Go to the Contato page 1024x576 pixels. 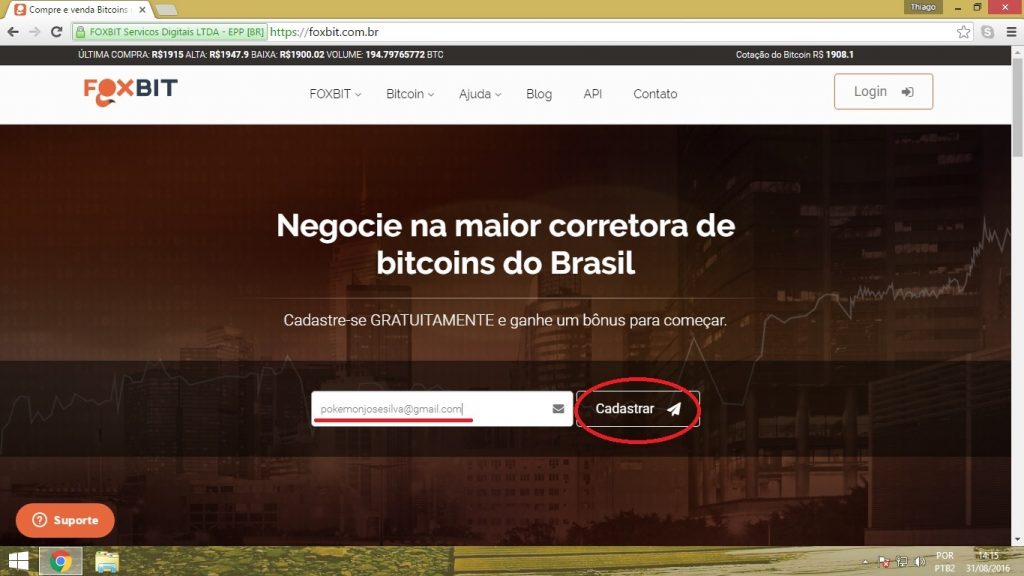(655, 94)
